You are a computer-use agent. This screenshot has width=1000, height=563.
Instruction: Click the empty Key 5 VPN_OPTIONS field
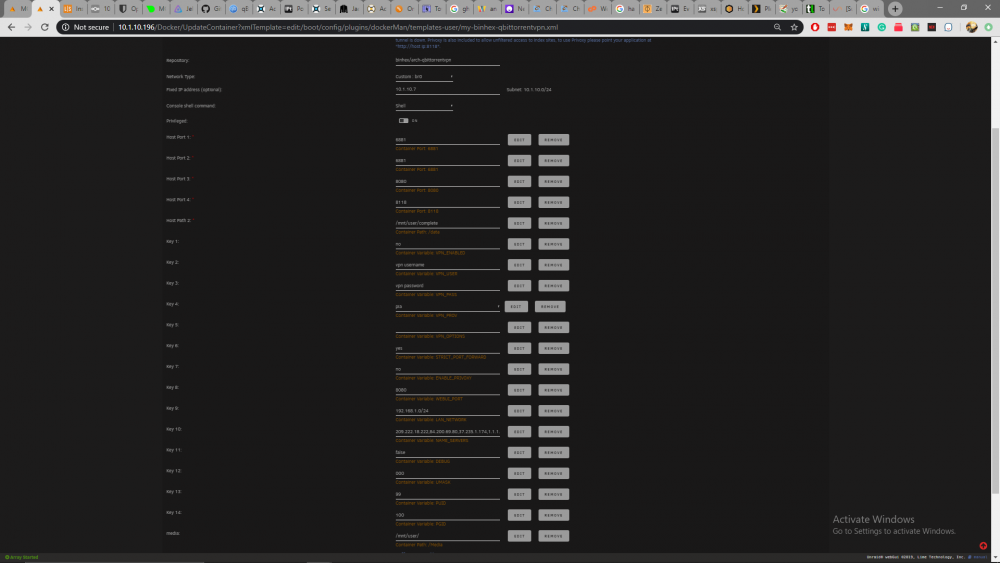[448, 328]
